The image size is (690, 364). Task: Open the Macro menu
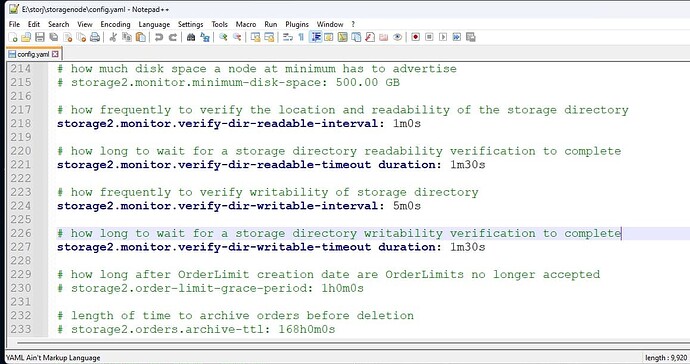(246, 24)
